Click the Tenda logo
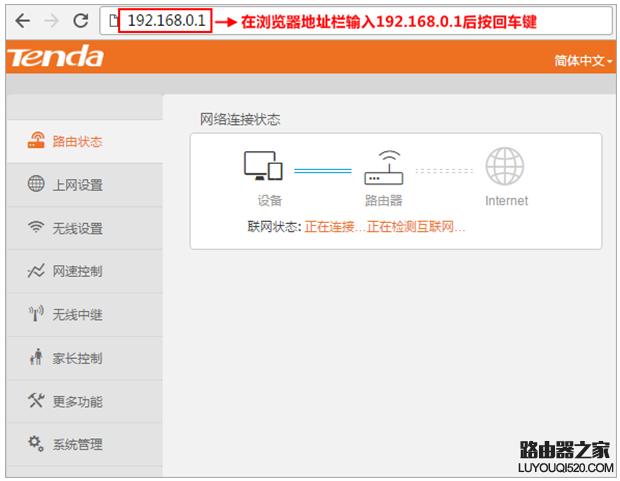Image resolution: width=620 pixels, height=481 pixels. tap(56, 57)
